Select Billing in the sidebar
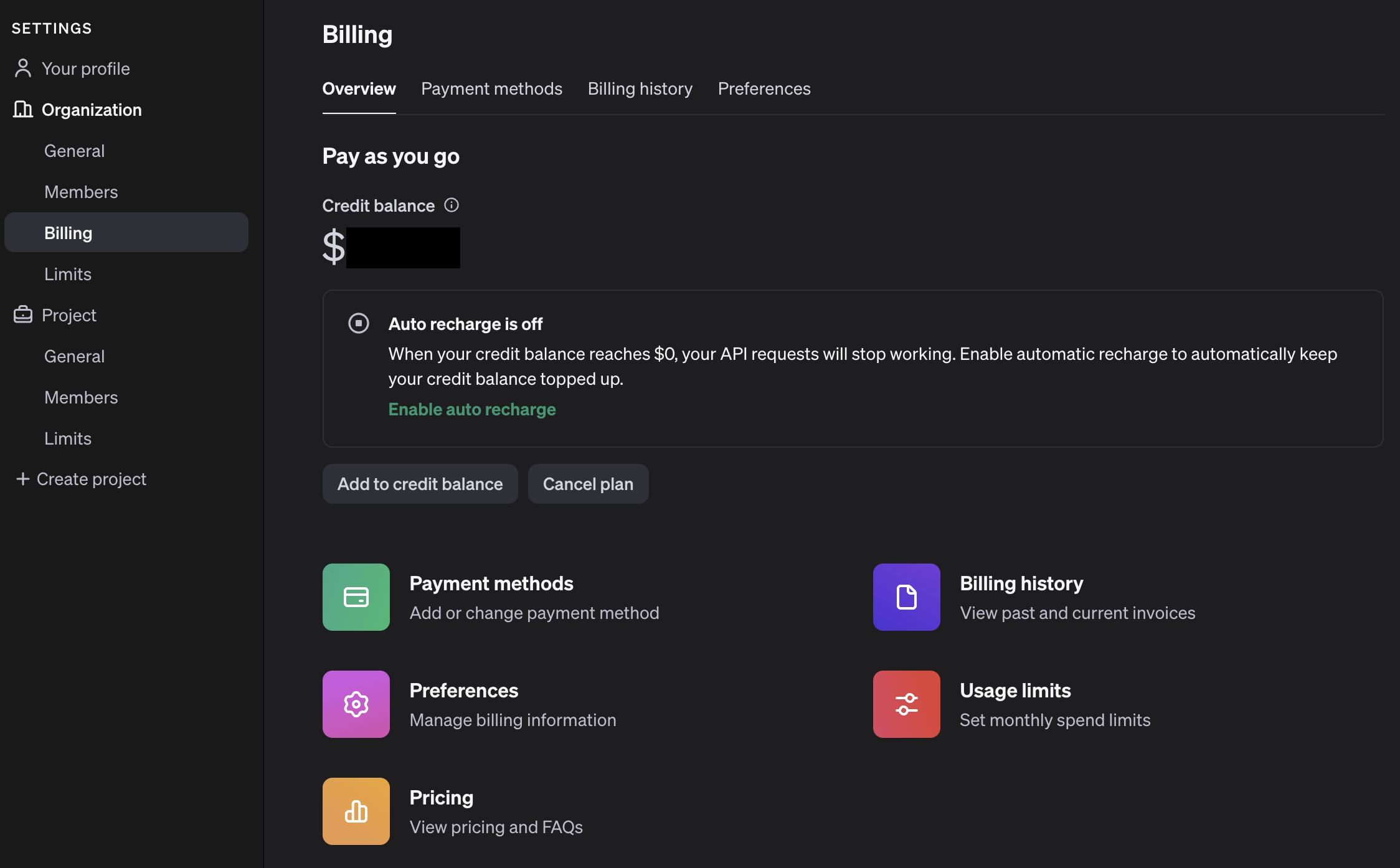1400x868 pixels. pos(126,233)
